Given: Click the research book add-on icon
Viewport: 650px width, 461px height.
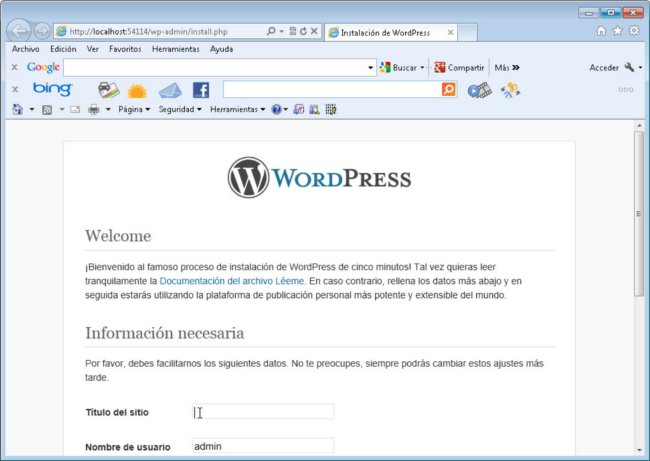Looking at the screenshot, I should click(314, 109).
